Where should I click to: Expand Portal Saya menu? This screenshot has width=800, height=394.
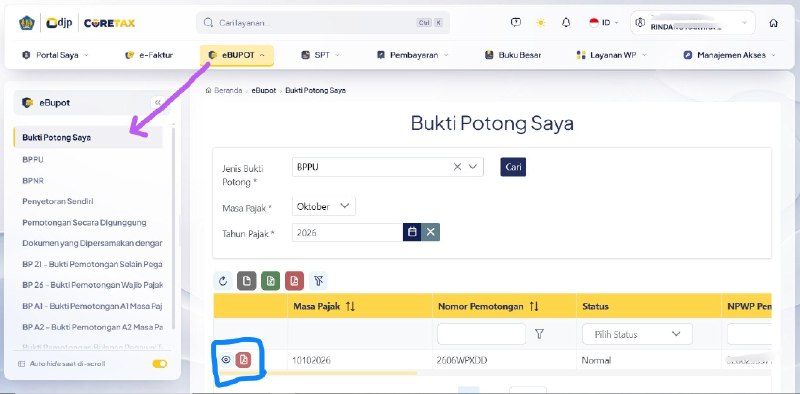[55, 55]
